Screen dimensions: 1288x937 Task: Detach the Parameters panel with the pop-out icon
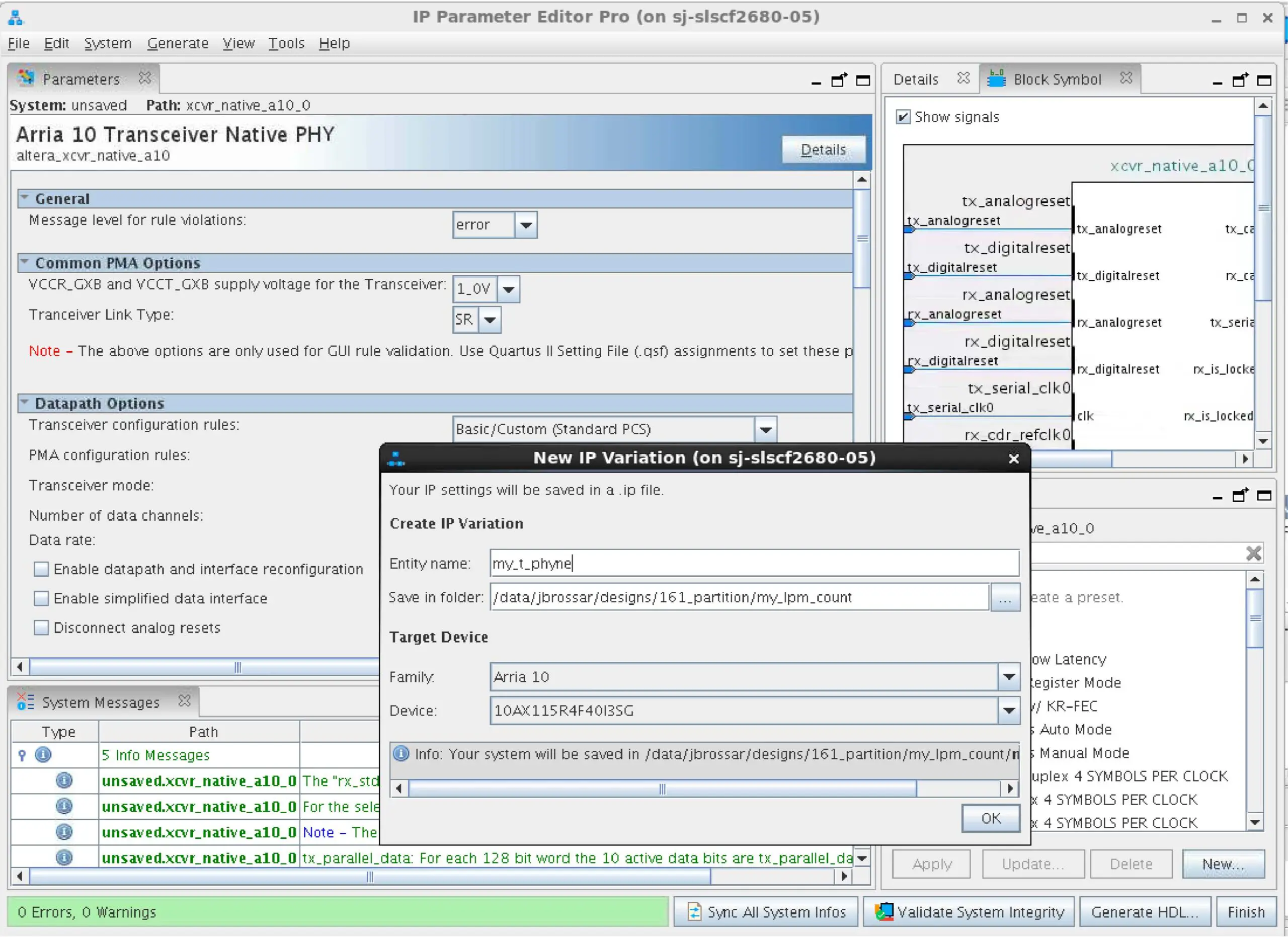[839, 80]
